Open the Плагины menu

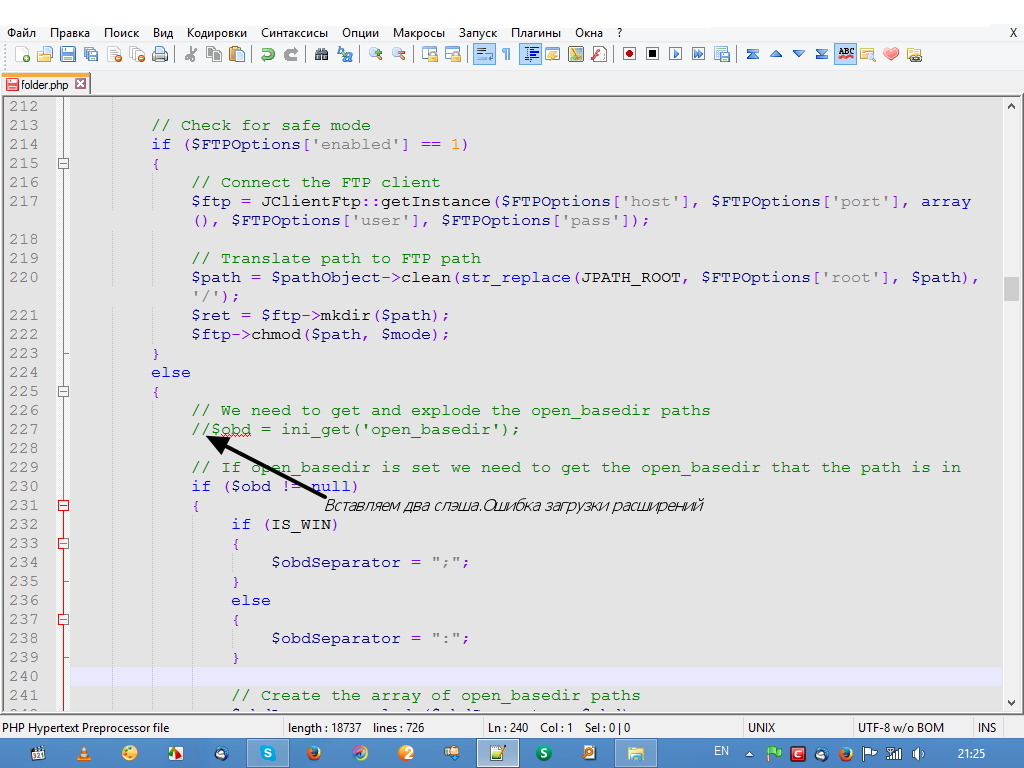coord(536,33)
